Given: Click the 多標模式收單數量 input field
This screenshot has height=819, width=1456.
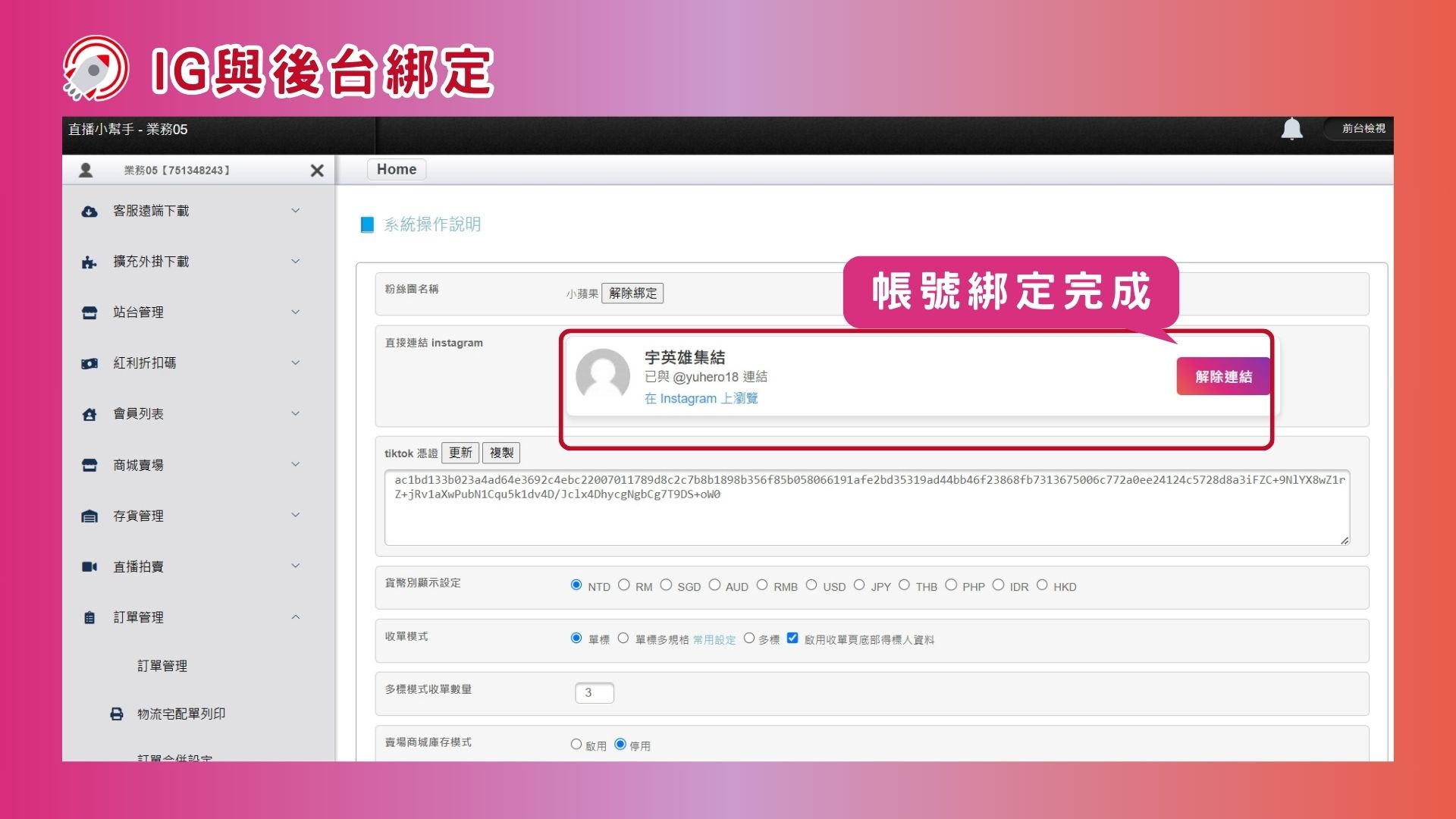Looking at the screenshot, I should pyautogui.click(x=594, y=692).
